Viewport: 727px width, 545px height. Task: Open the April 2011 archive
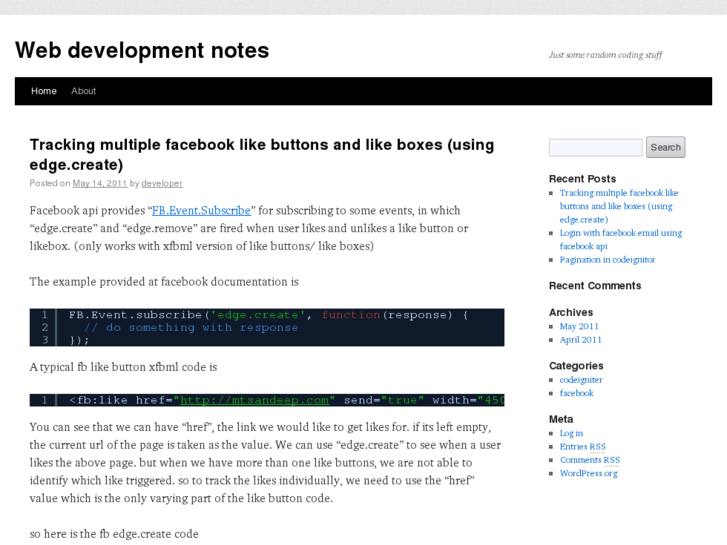click(580, 340)
